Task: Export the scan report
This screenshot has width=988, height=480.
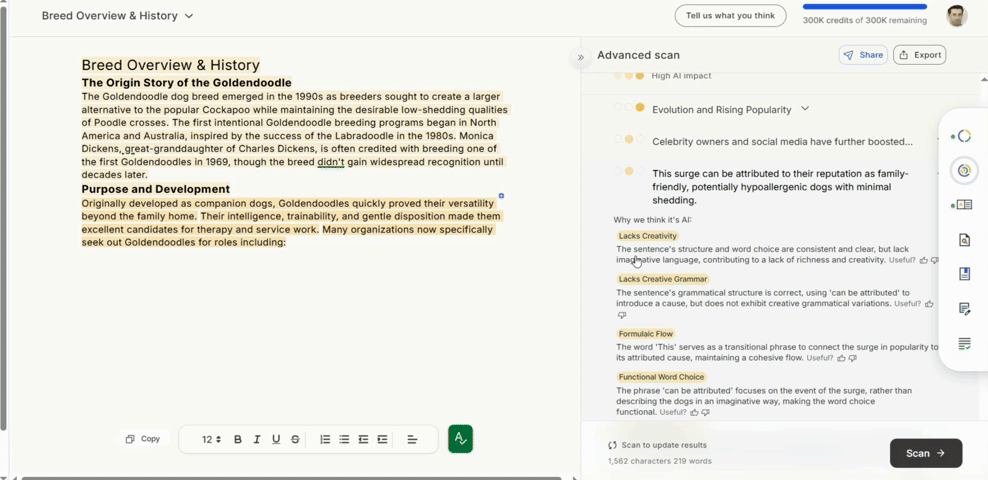Action: coord(919,55)
